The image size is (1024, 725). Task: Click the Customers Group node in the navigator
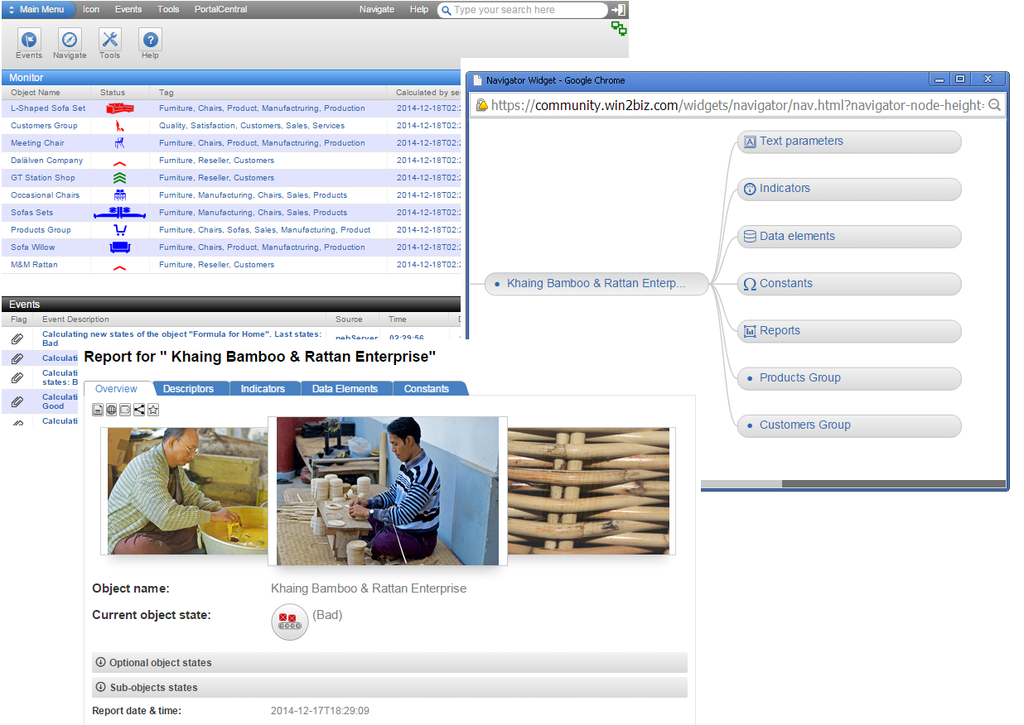coord(848,425)
